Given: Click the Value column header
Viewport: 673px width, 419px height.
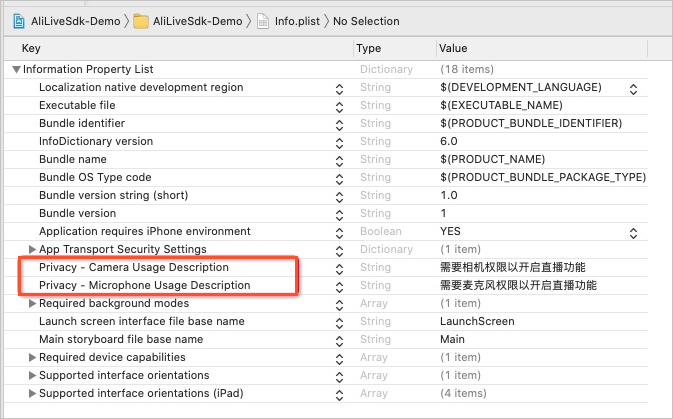Looking at the screenshot, I should pyautogui.click(x=453, y=48).
